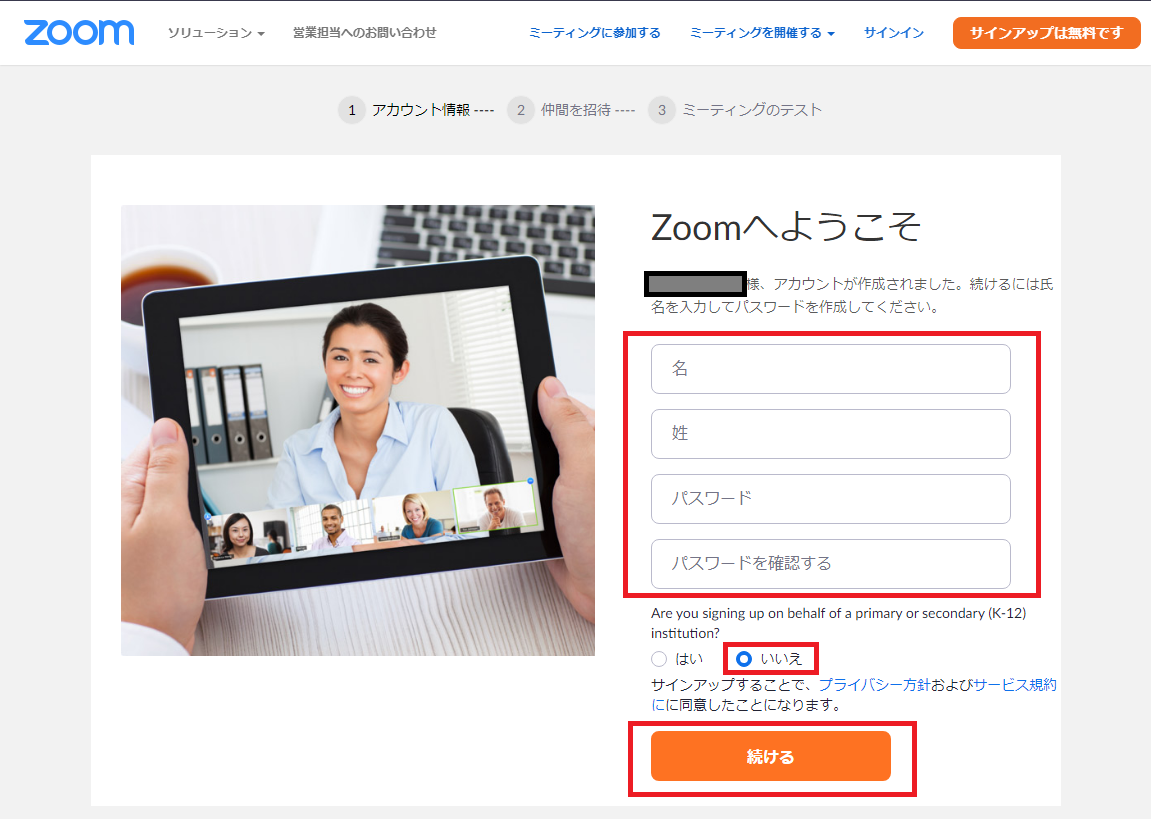Open the ソリューション dropdown menu
Viewport: 1151px width, 819px height.
[x=216, y=33]
